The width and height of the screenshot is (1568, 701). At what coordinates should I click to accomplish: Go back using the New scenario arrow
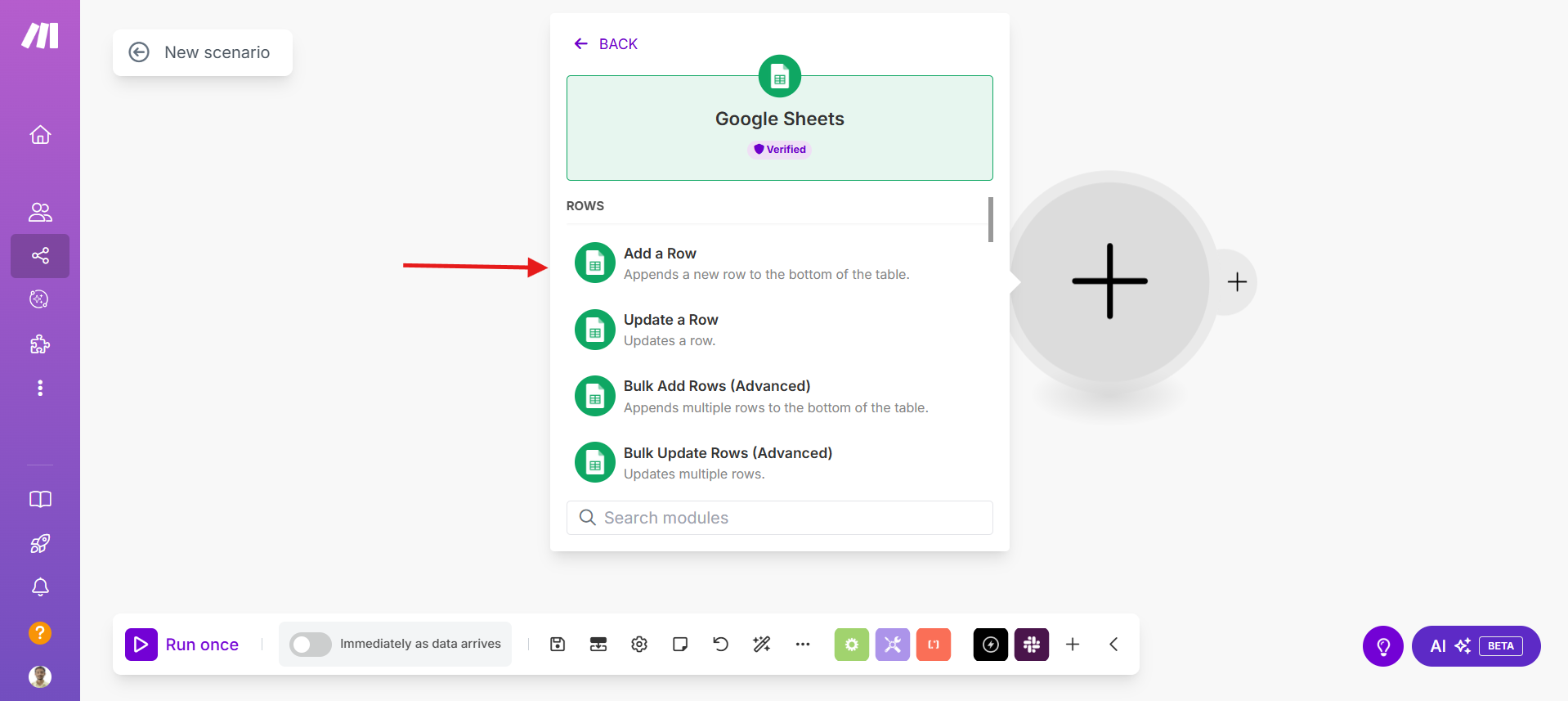[139, 52]
